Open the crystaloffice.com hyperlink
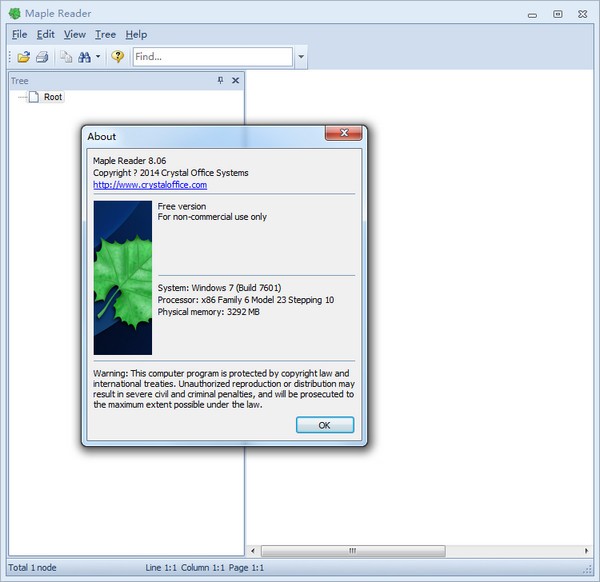Image resolution: width=600 pixels, height=582 pixels. (x=150, y=185)
